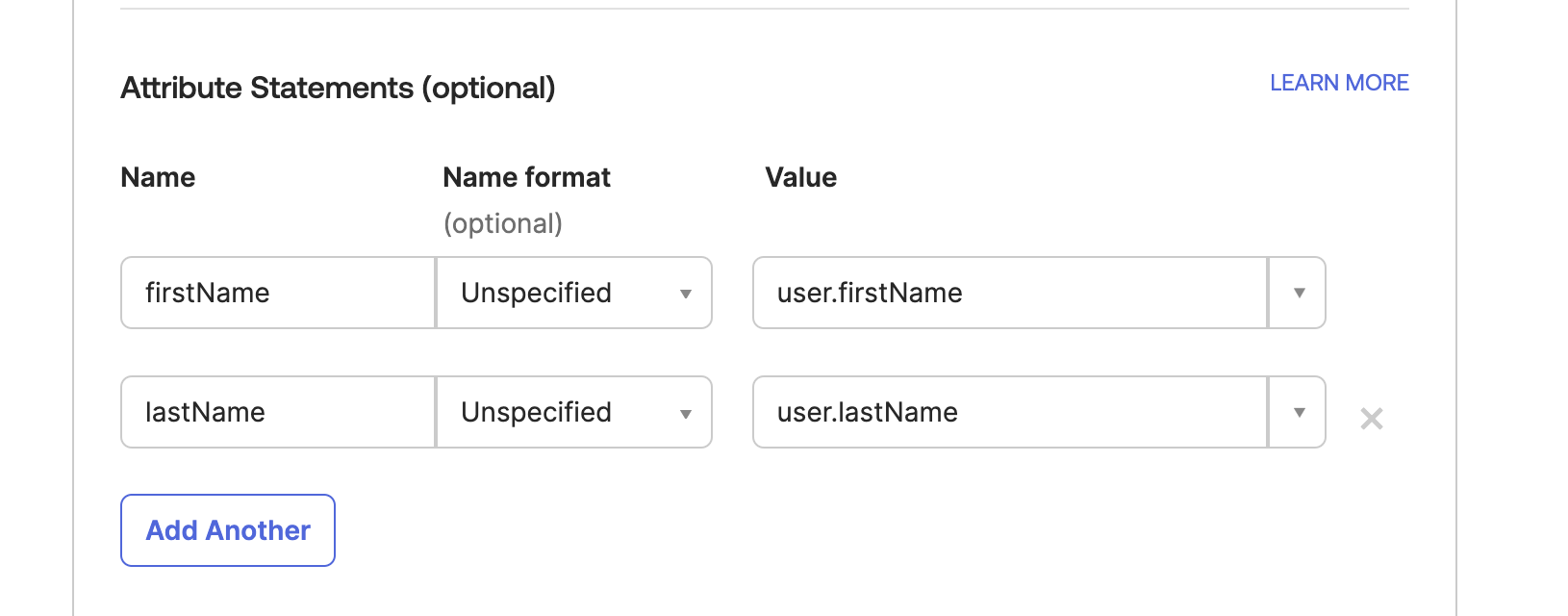Expand the lastName row's Unspecified name format
This screenshot has width=1568, height=616.
tap(574, 412)
